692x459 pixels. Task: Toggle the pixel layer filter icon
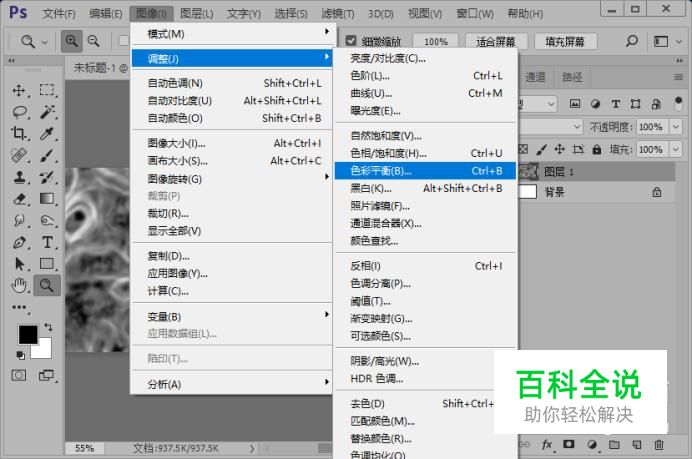click(x=575, y=104)
